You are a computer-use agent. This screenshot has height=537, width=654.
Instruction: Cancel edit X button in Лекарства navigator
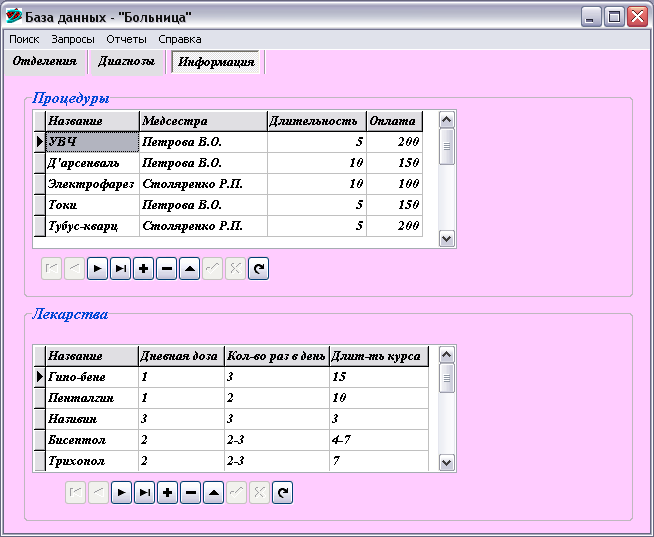(259, 492)
